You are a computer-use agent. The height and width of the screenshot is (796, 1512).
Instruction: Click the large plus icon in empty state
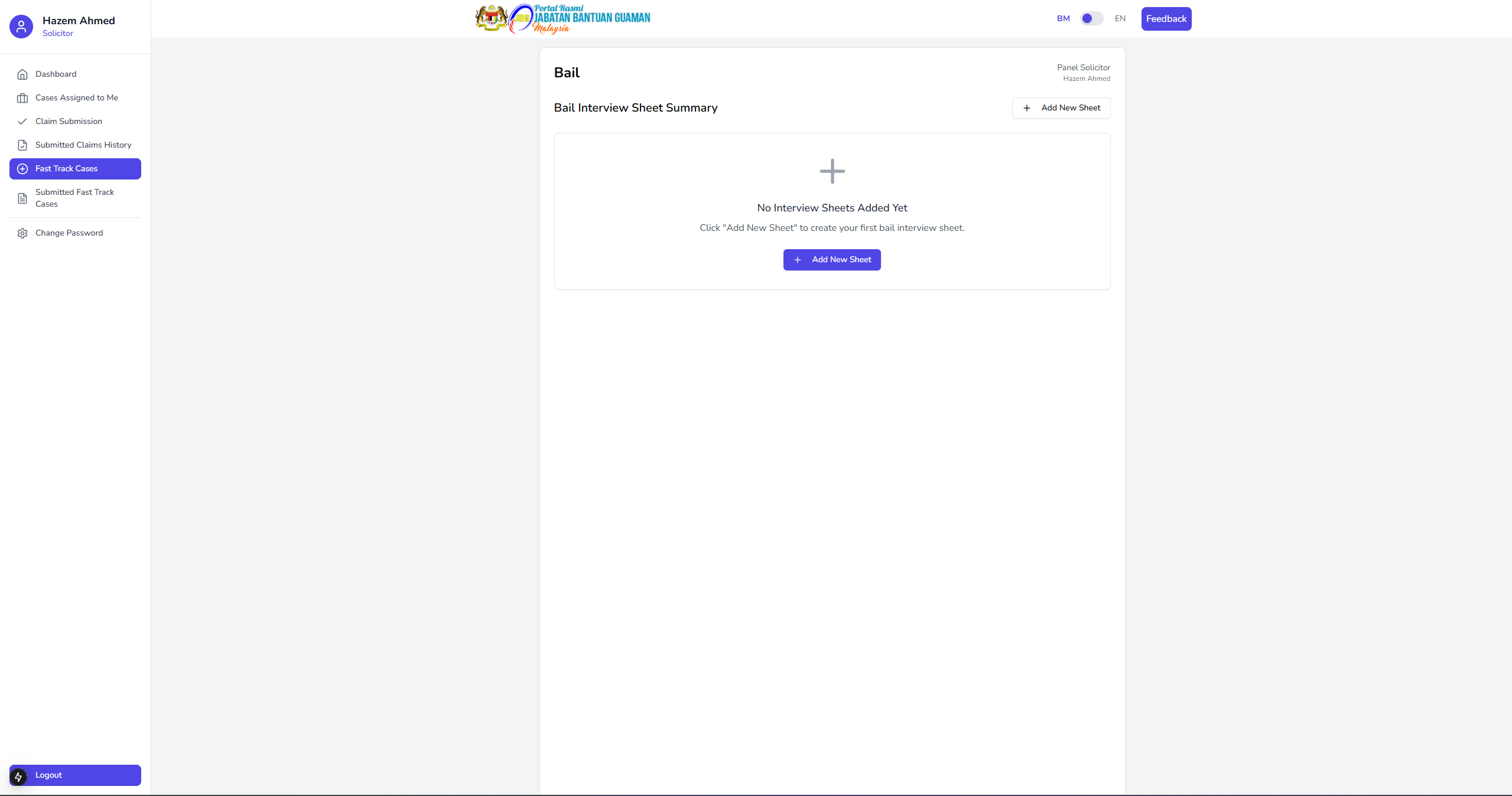pos(832,171)
